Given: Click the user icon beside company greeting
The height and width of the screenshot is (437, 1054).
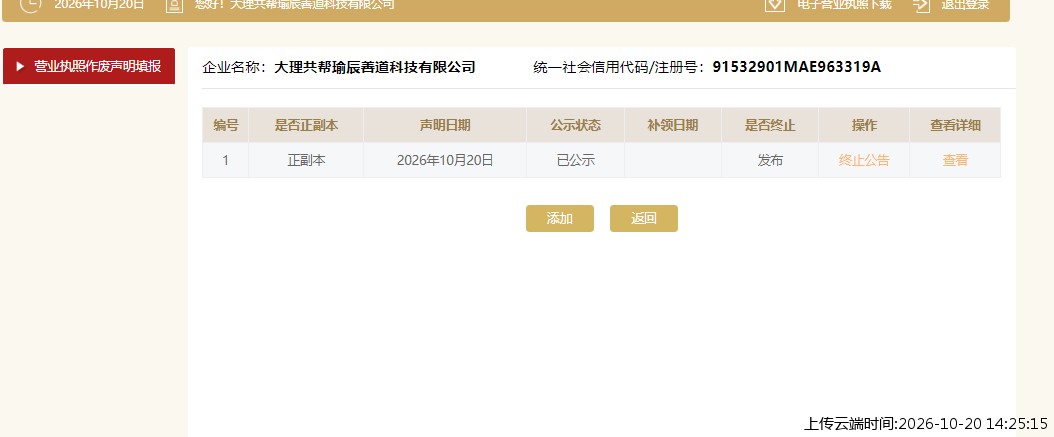Looking at the screenshot, I should (174, 5).
